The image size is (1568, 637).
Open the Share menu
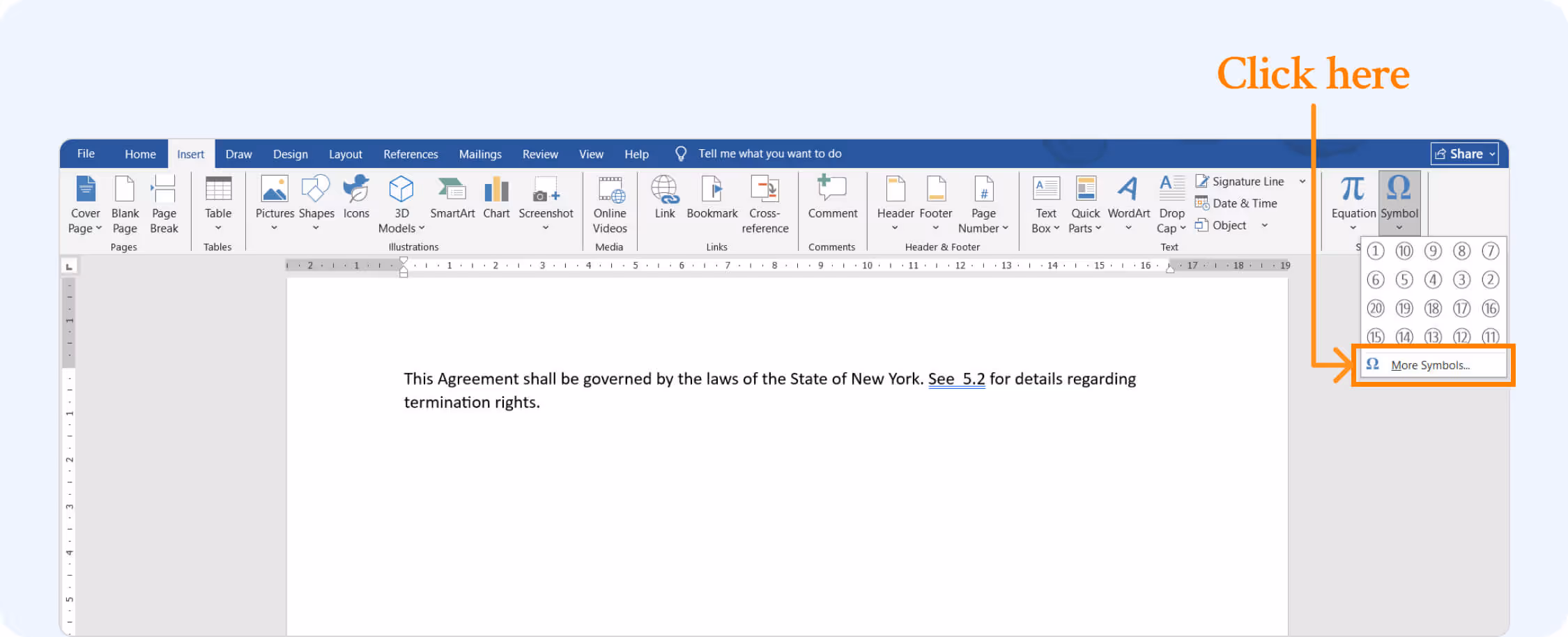(1463, 153)
